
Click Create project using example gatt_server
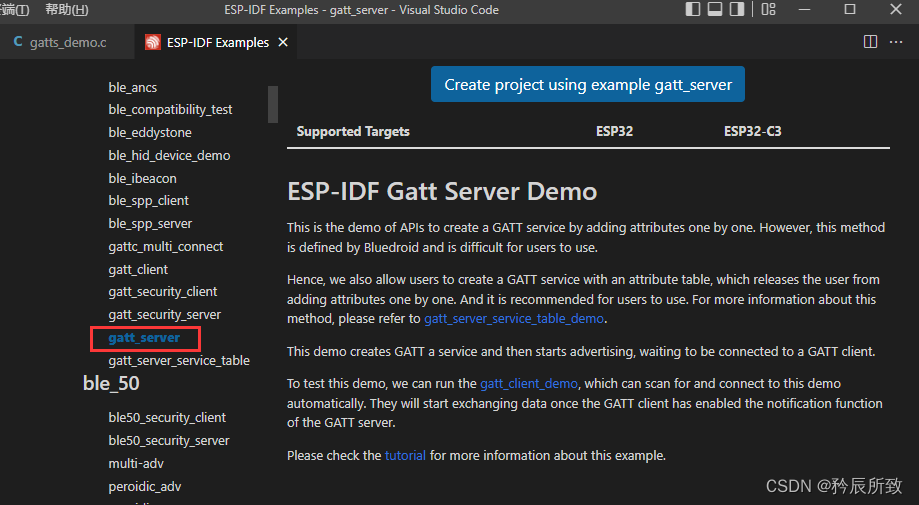click(x=588, y=85)
